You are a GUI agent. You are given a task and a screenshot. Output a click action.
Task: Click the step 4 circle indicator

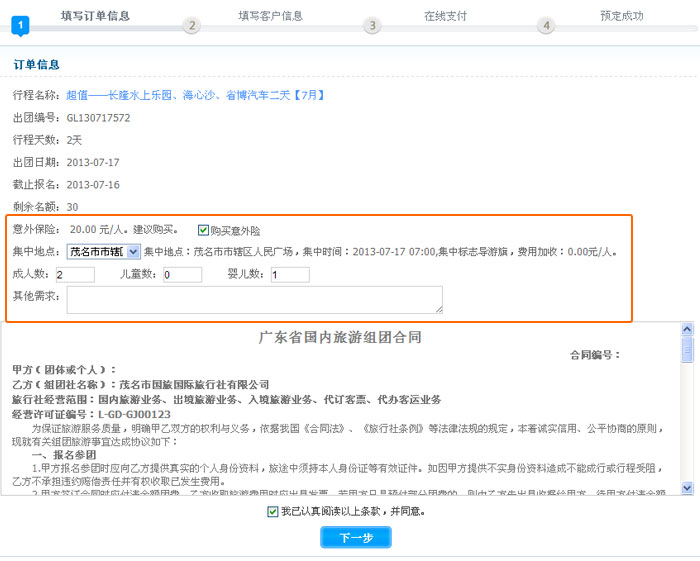[545, 26]
